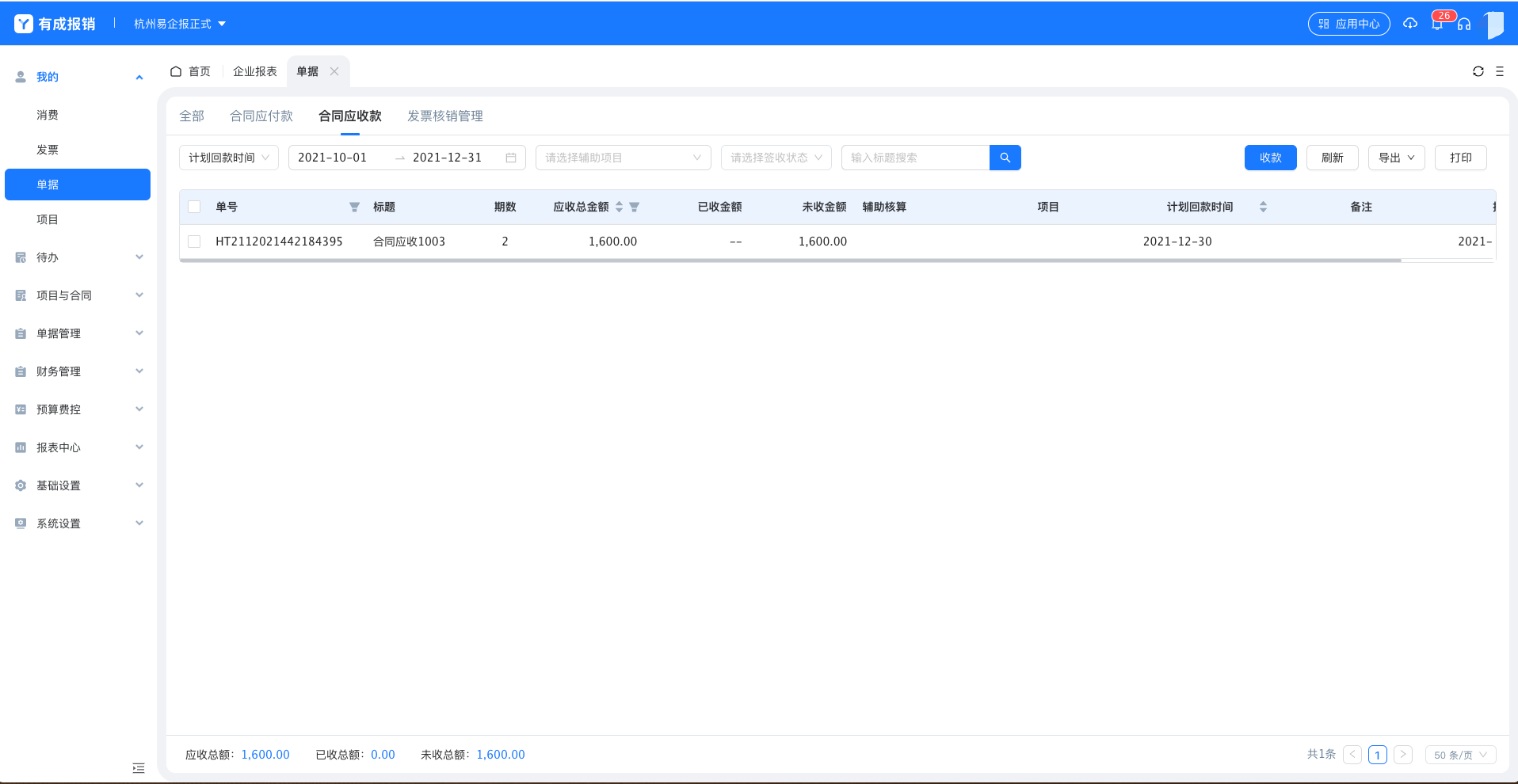
Task: Open 请选择签收状态 dropdown
Action: [776, 158]
